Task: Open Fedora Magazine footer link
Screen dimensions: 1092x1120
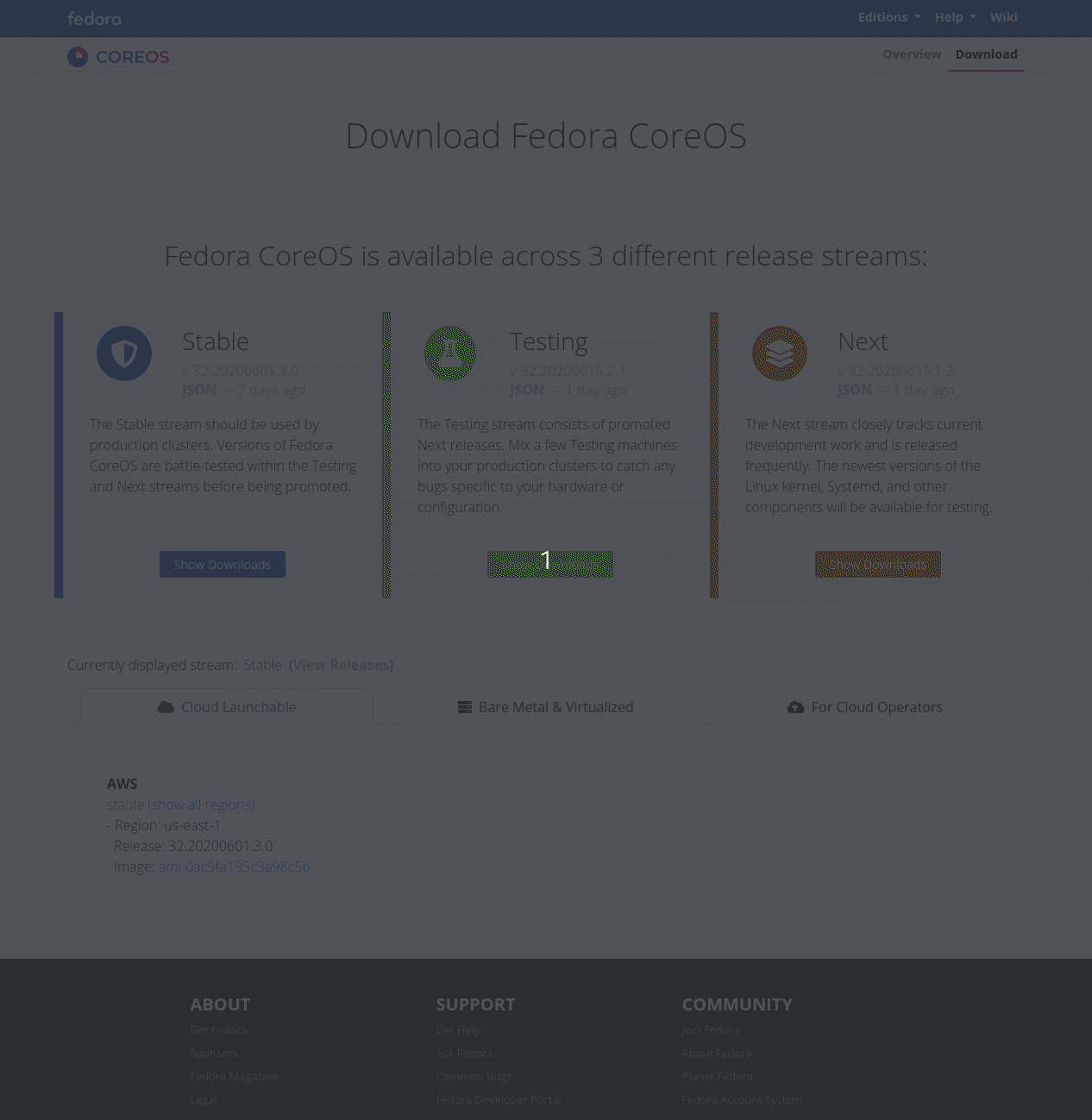Action: tap(234, 1076)
